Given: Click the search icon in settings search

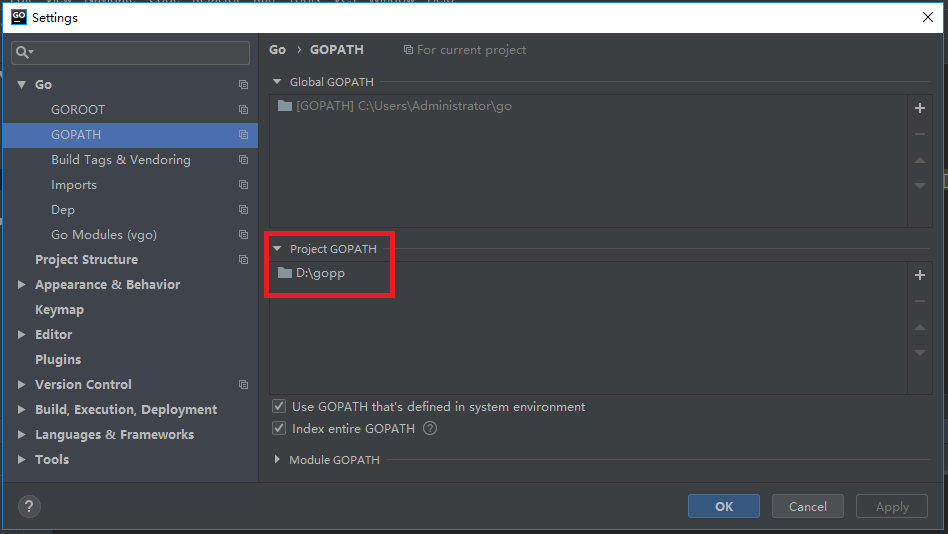Looking at the screenshot, I should 24,52.
